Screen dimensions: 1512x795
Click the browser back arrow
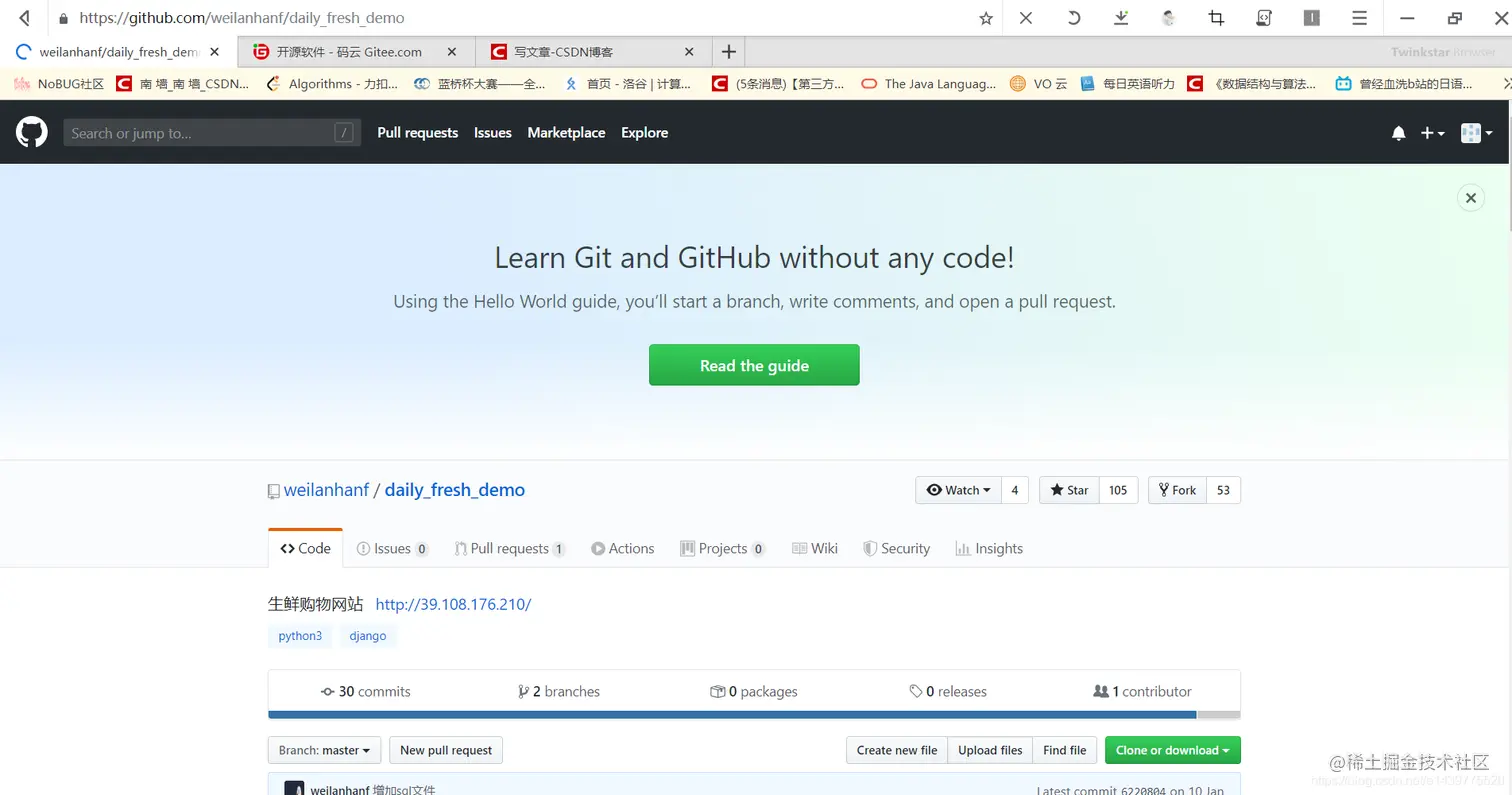coord(25,18)
